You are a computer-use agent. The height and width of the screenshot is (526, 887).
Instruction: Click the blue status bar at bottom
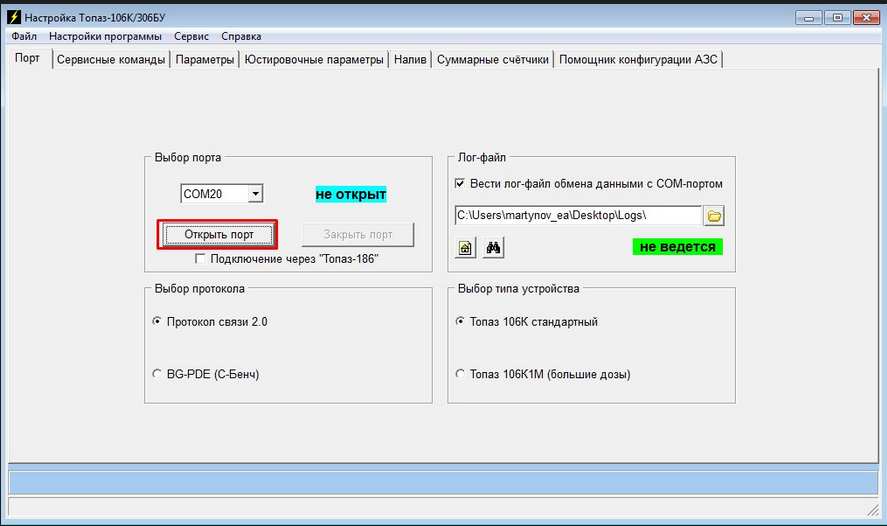443,482
